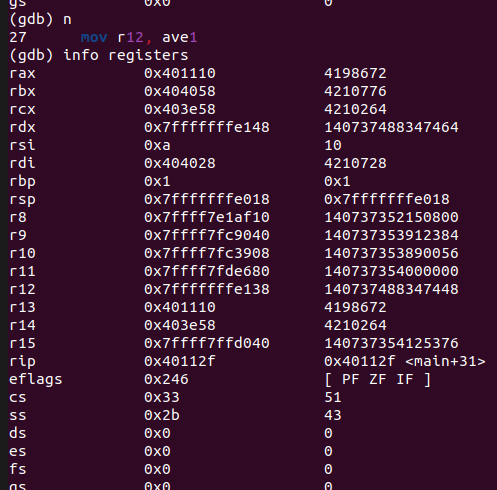Click the eflags value [ PF ZF IF ]

(x=378, y=379)
